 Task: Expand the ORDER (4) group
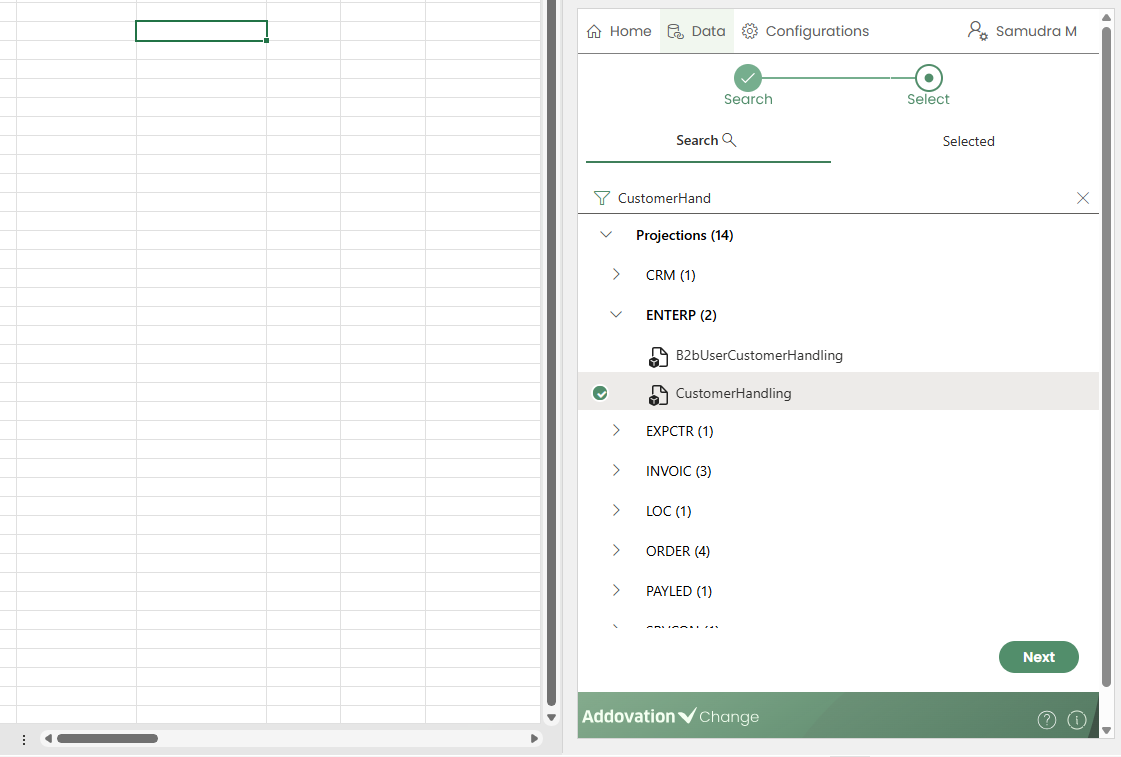[x=616, y=551]
